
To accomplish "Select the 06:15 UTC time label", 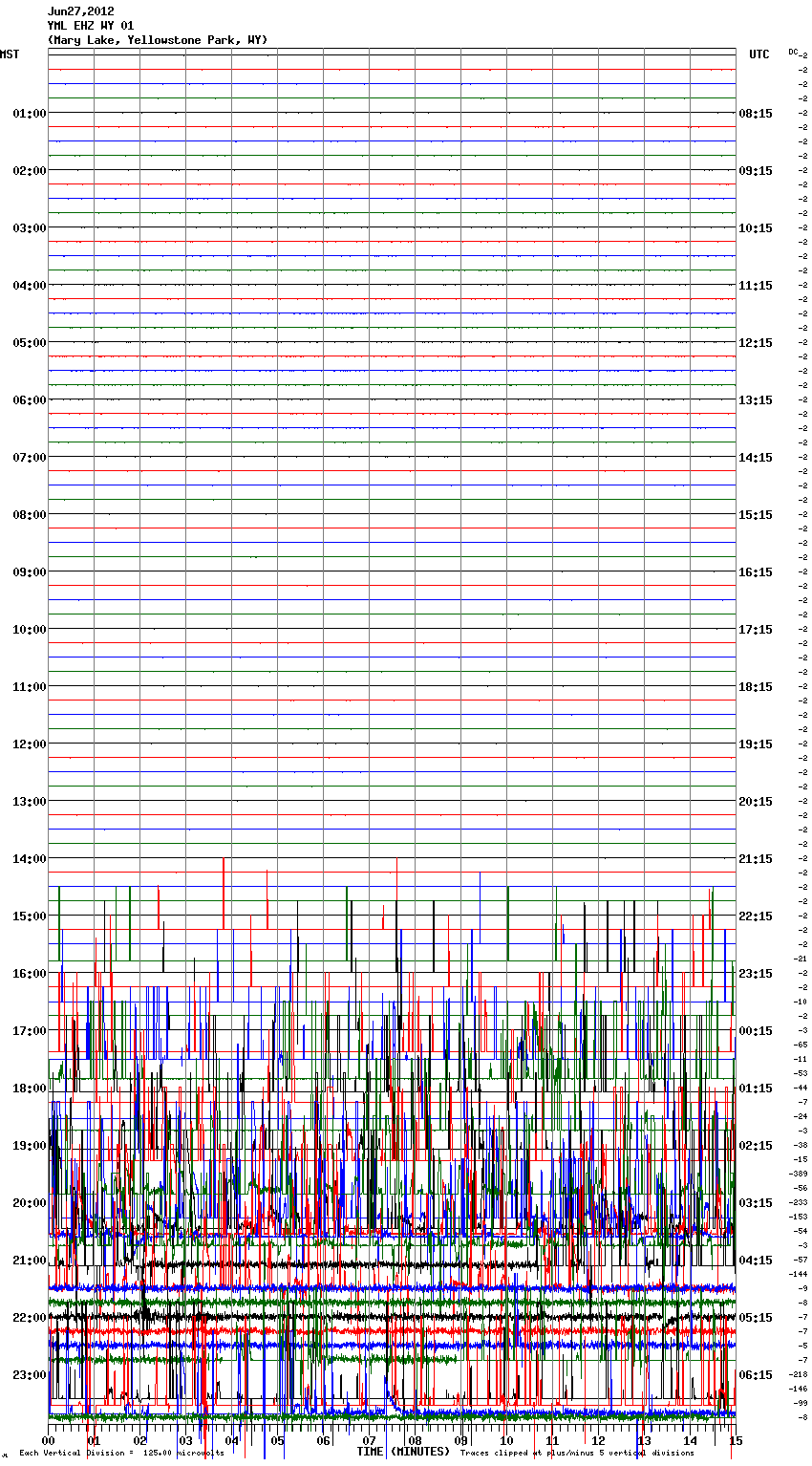I will [x=756, y=1375].
